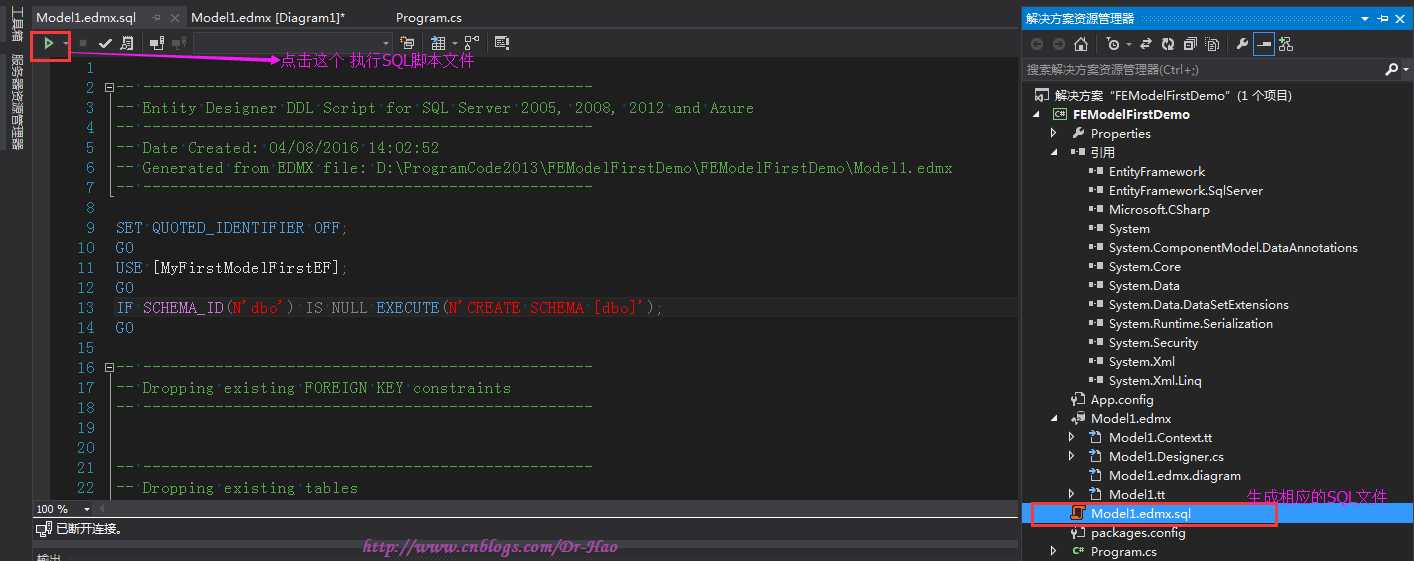Select EntityFramework reference

1156,171
